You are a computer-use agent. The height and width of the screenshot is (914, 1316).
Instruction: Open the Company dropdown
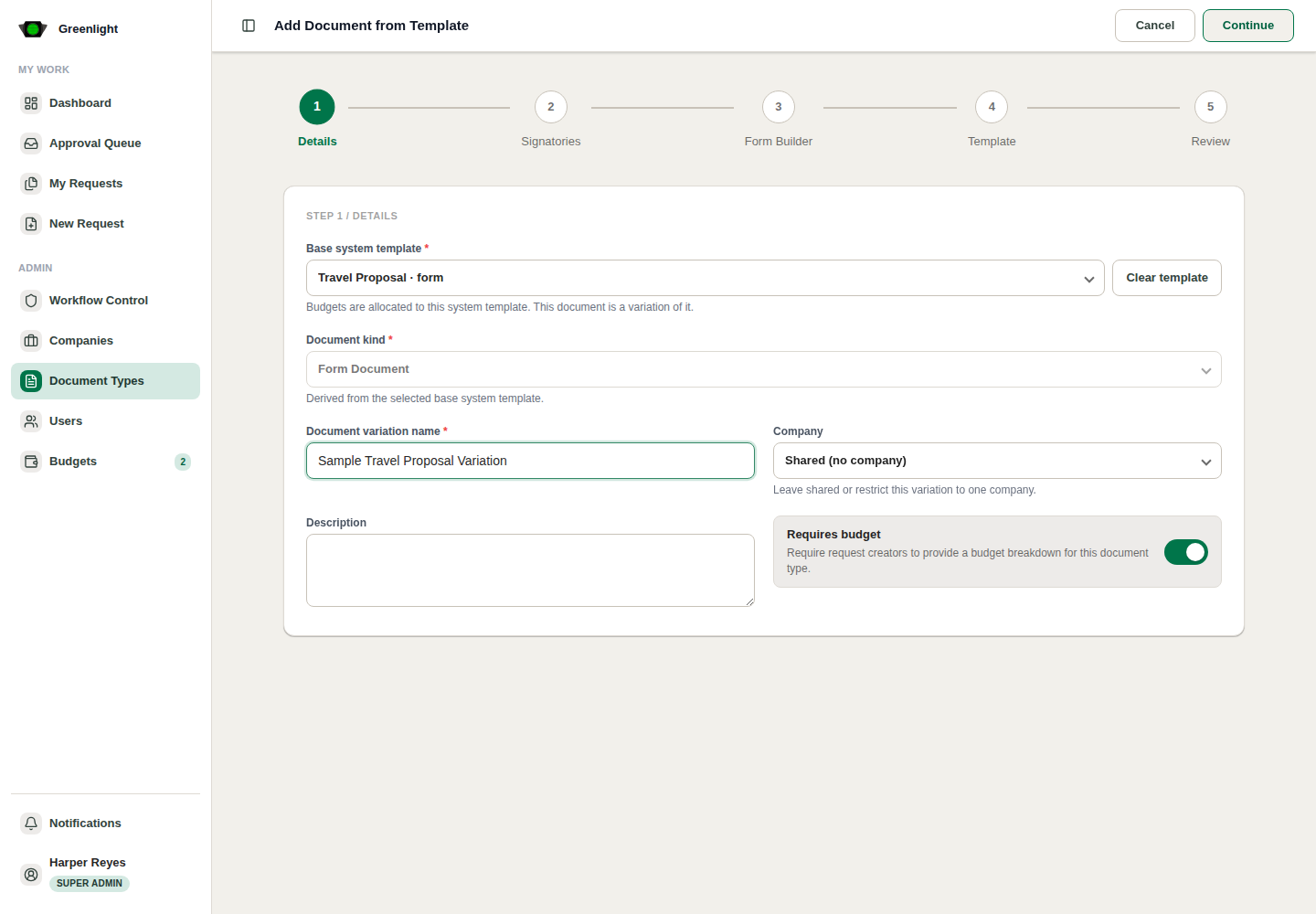point(997,461)
